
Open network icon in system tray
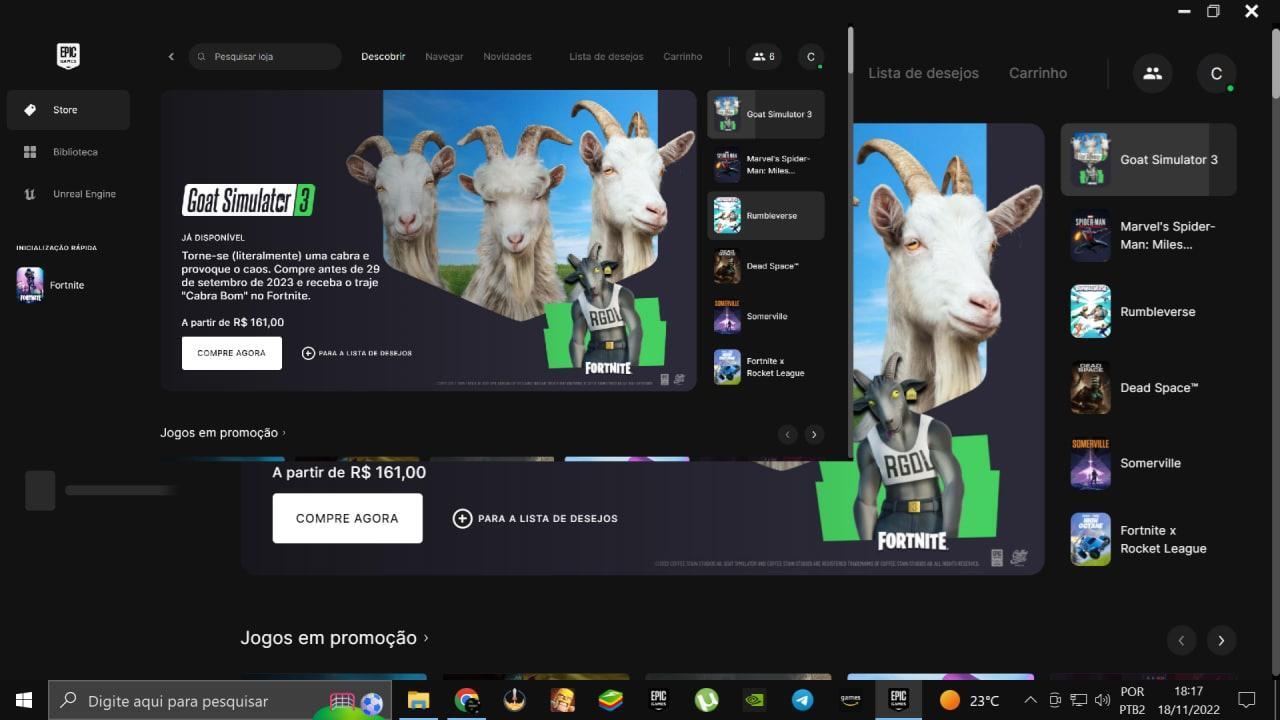(x=1079, y=700)
